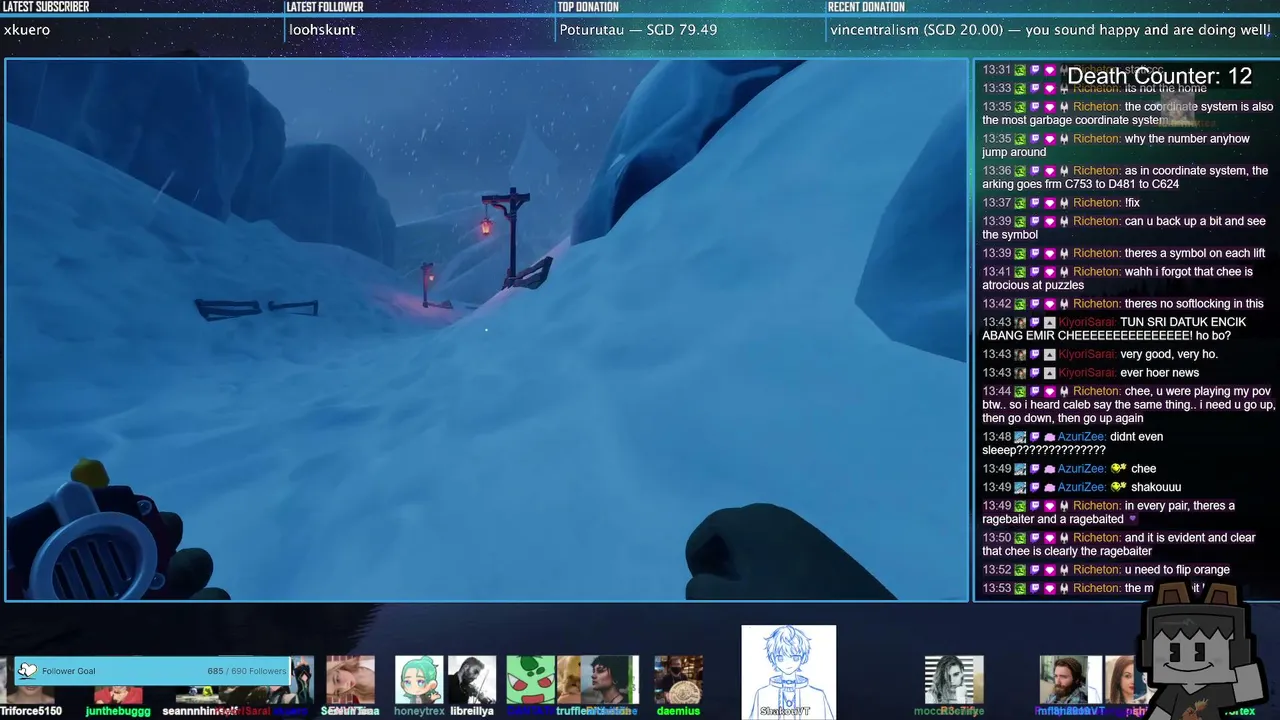Click the Twitch badge beside "TUN SRI DATUK ENCIK"
Screen dimensions: 1280x720
click(1035, 322)
